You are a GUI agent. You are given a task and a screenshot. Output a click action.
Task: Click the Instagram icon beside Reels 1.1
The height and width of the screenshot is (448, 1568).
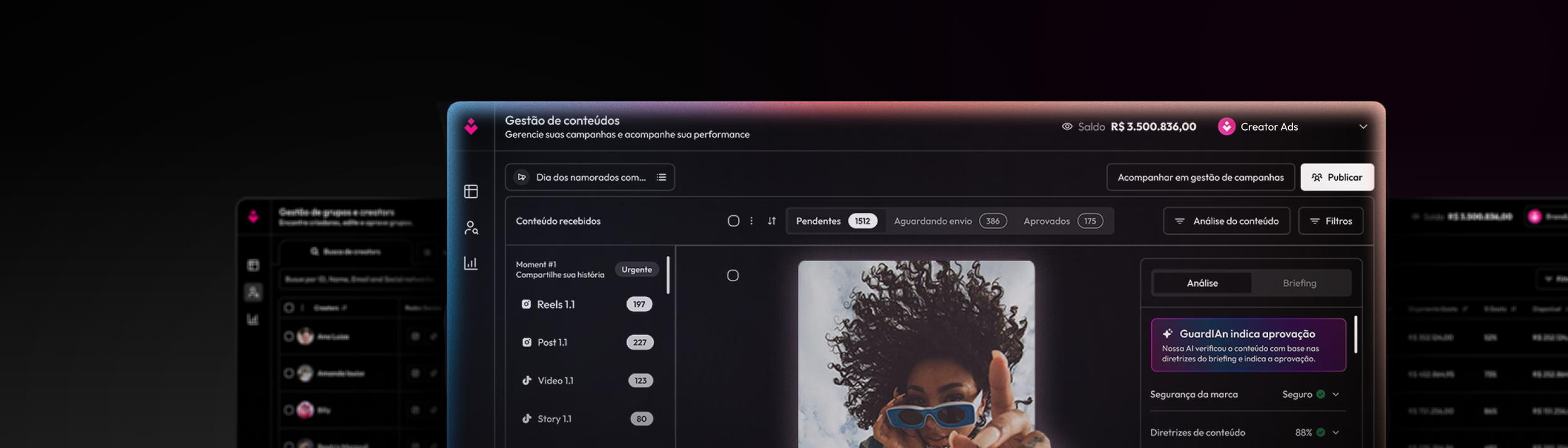526,304
